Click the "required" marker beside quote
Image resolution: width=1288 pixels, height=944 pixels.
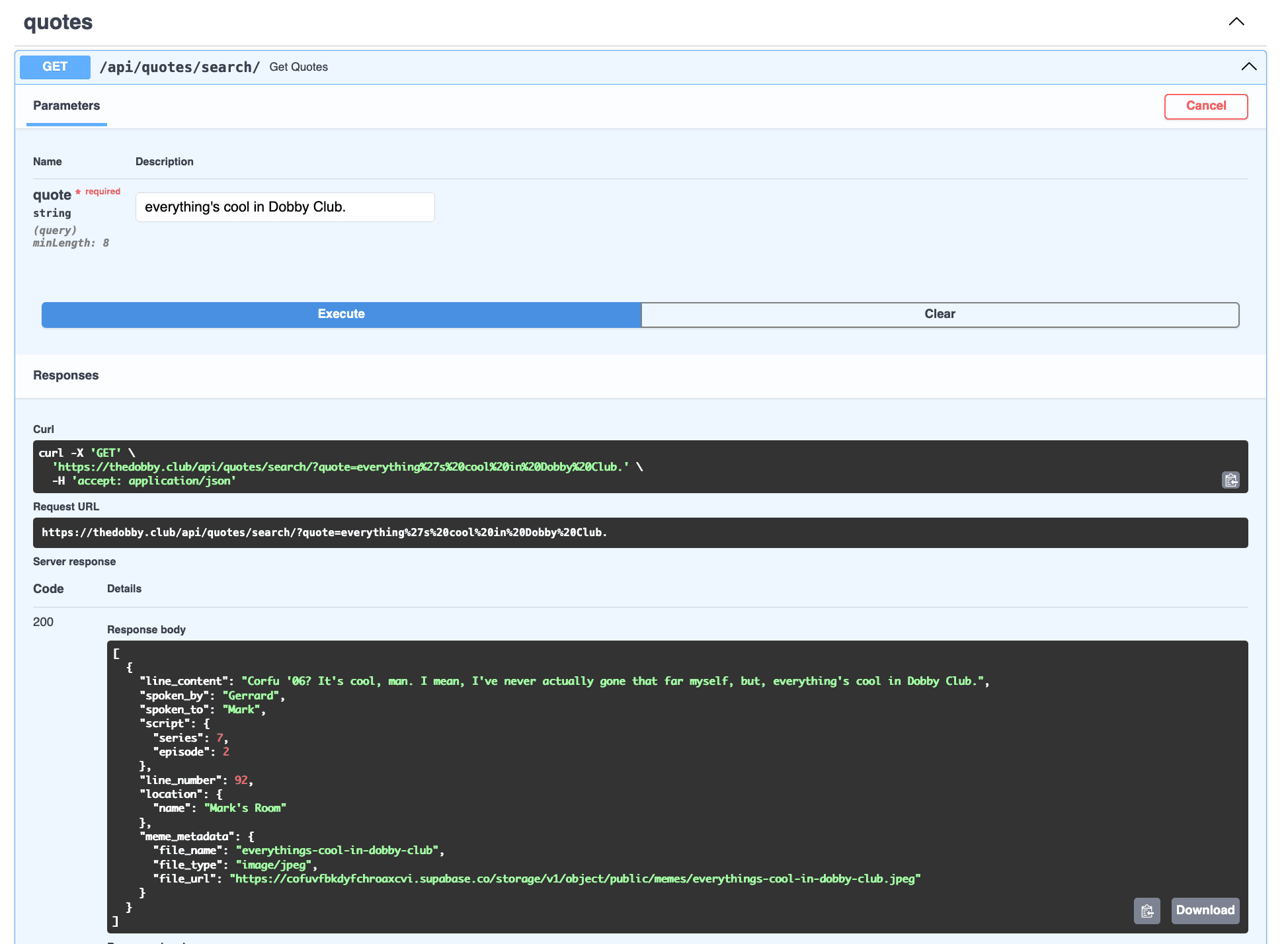[x=102, y=192]
